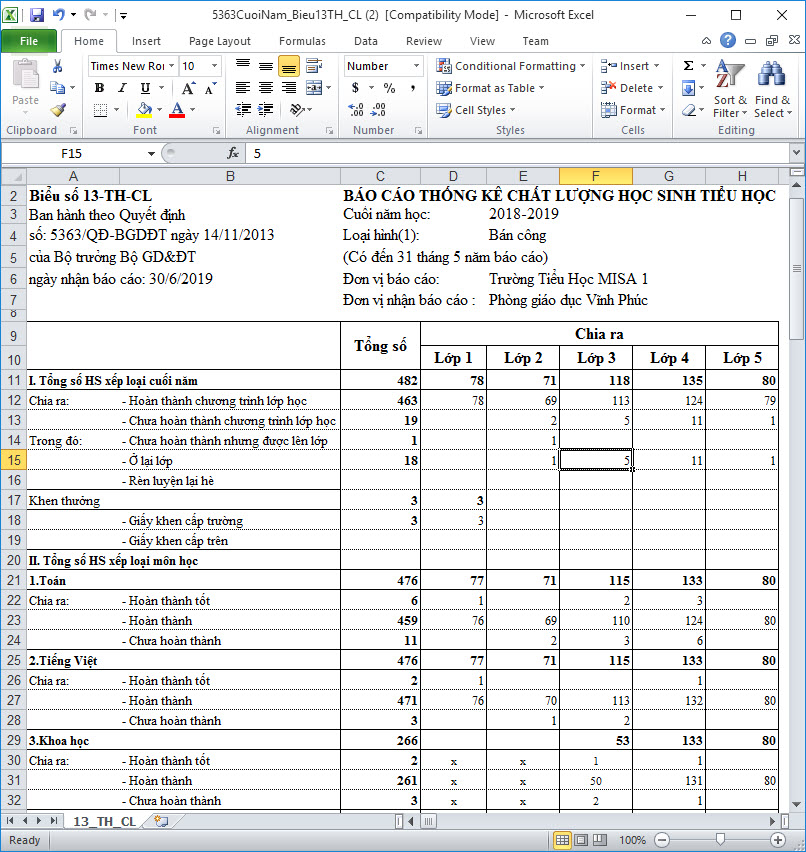Select the 13_TH_CL sheet tab
This screenshot has width=806, height=852.
click(x=102, y=821)
